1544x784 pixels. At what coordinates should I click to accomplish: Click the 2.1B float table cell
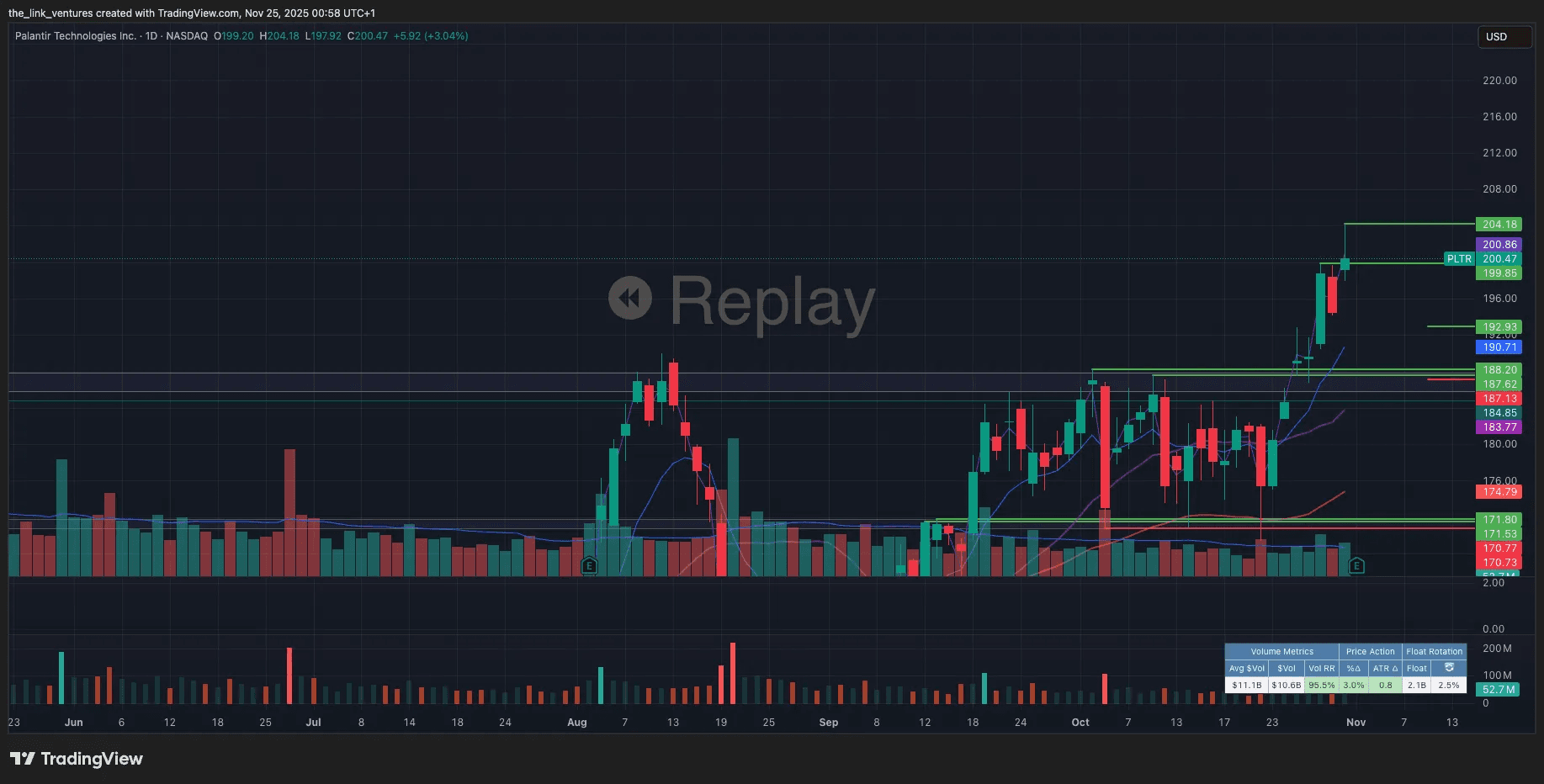point(1416,686)
